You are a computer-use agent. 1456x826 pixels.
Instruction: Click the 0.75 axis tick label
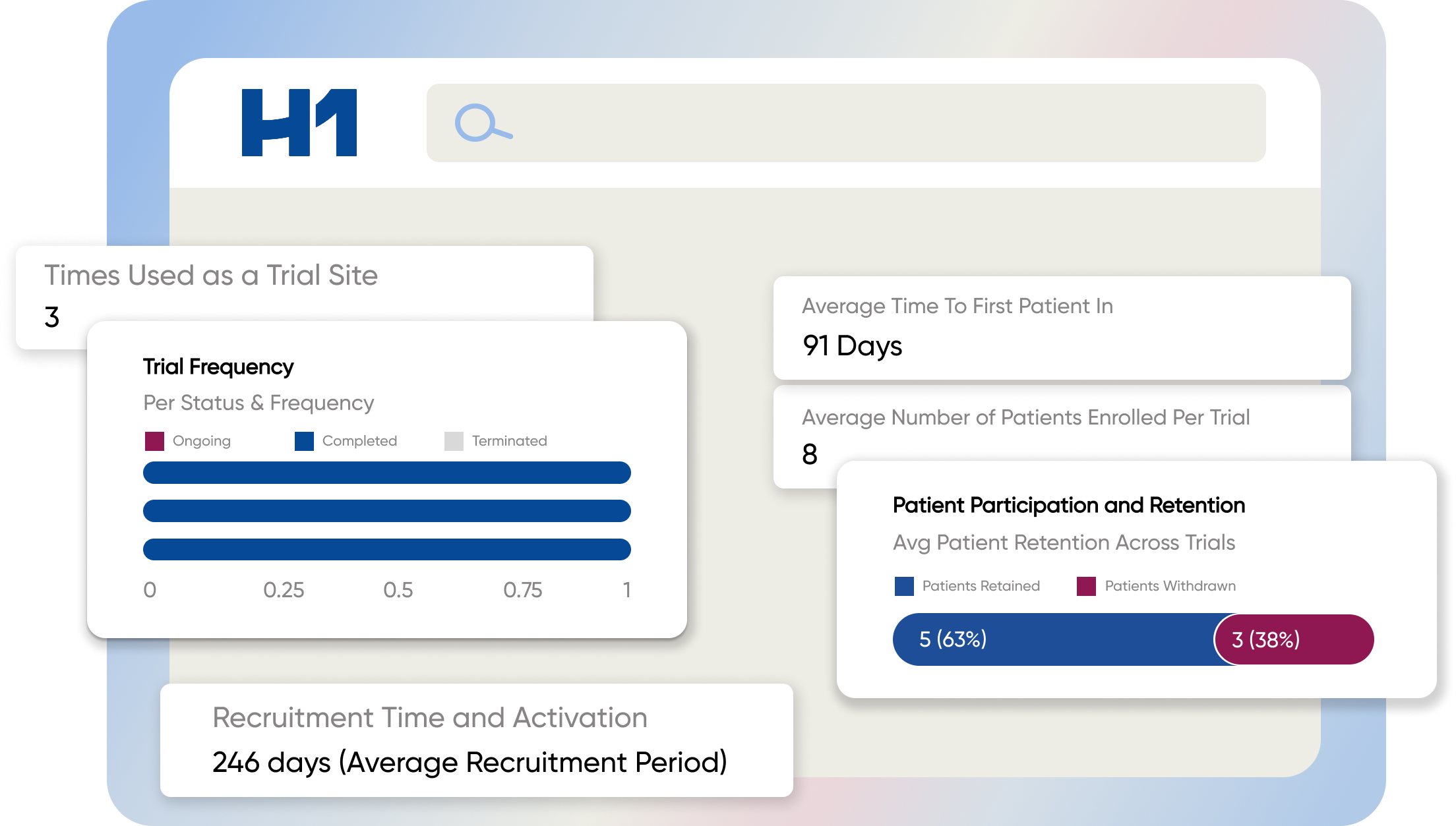tap(523, 590)
